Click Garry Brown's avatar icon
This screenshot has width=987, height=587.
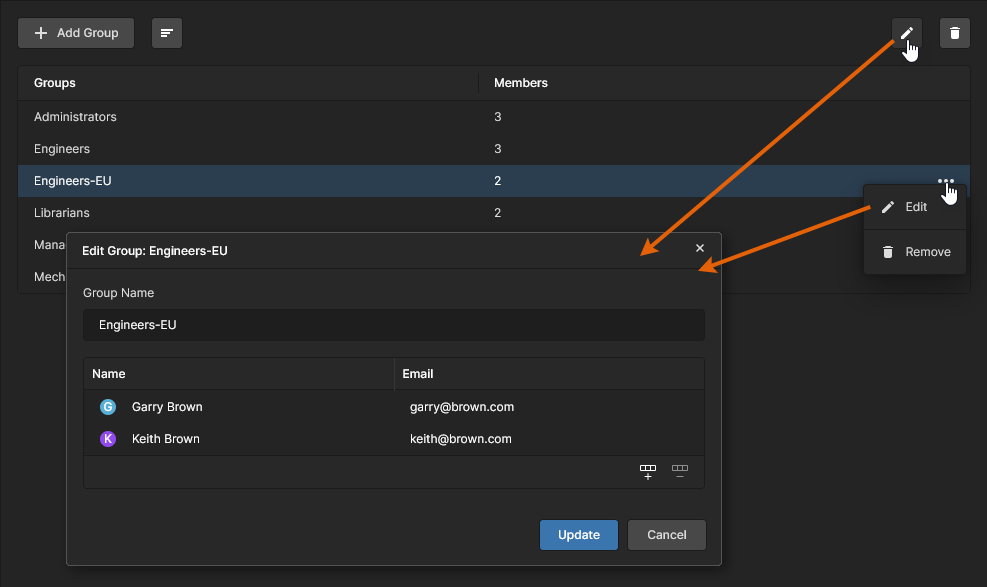[x=108, y=407]
